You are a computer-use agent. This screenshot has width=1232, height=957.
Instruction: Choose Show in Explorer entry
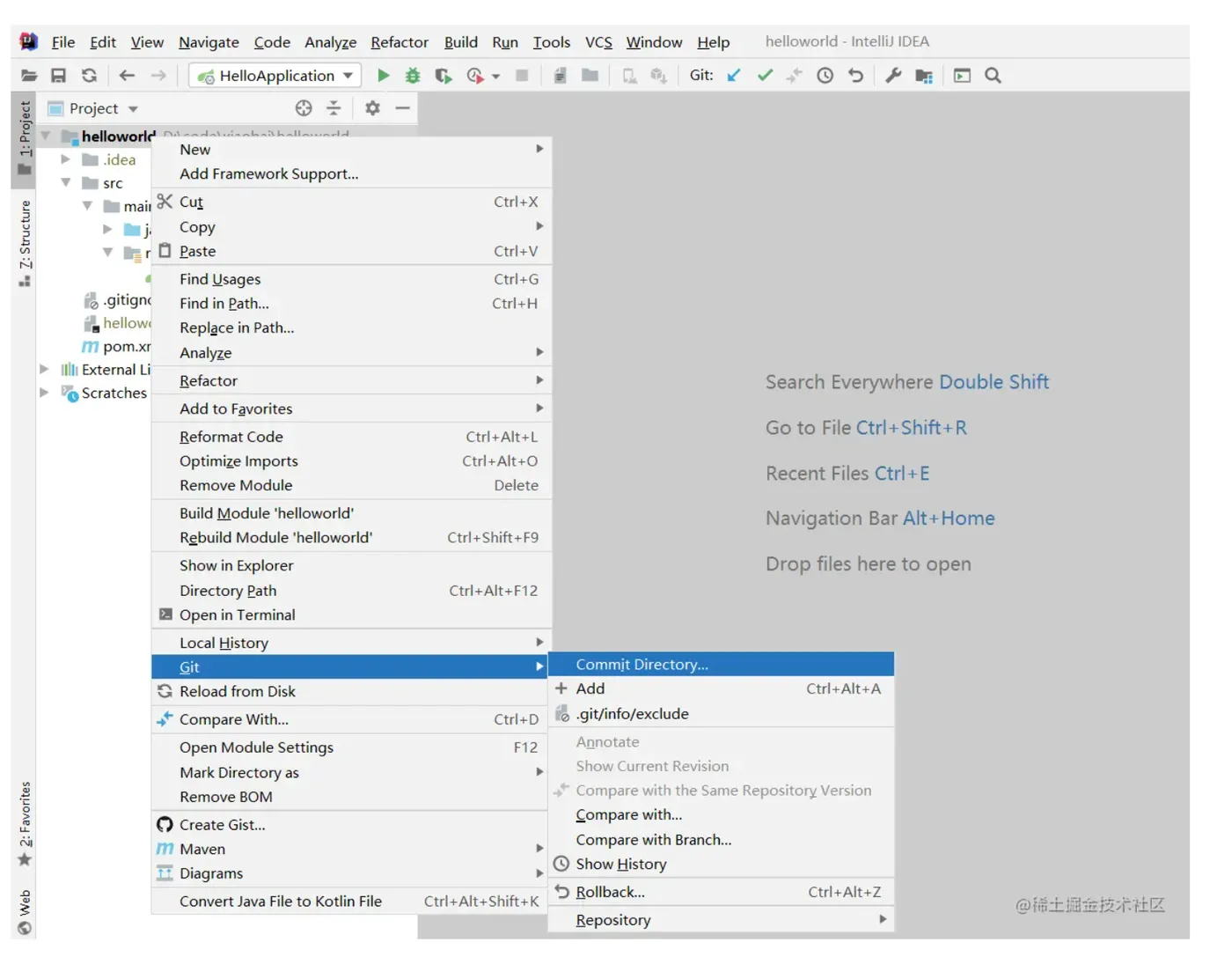pyautogui.click(x=351, y=565)
